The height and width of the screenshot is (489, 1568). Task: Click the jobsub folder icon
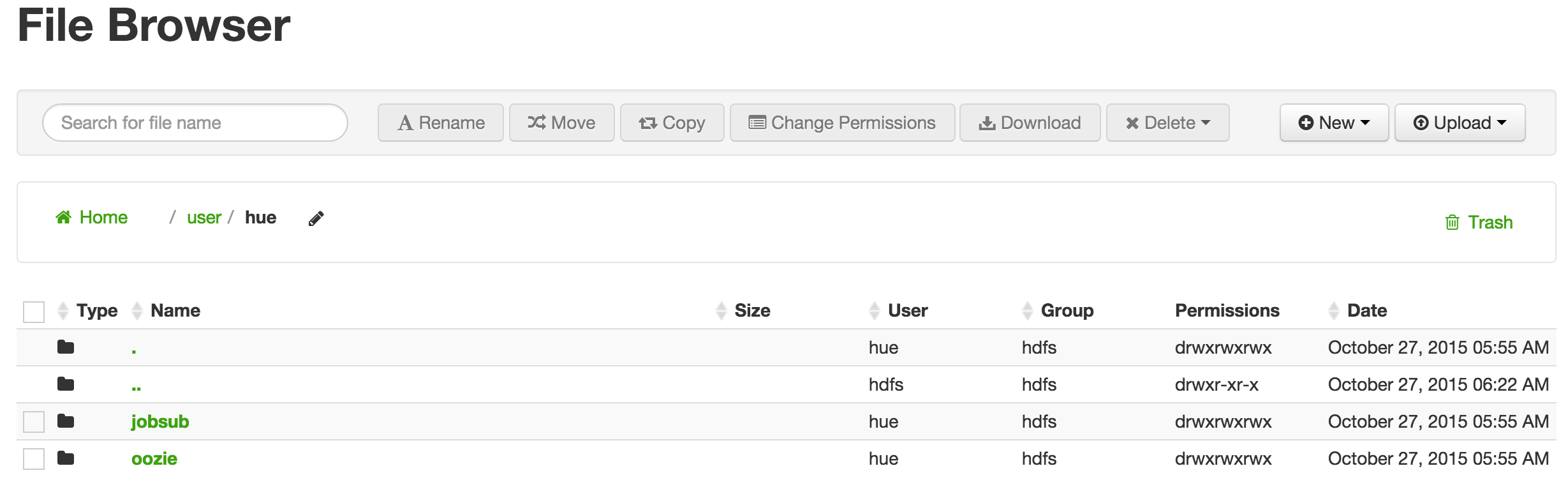click(x=66, y=421)
